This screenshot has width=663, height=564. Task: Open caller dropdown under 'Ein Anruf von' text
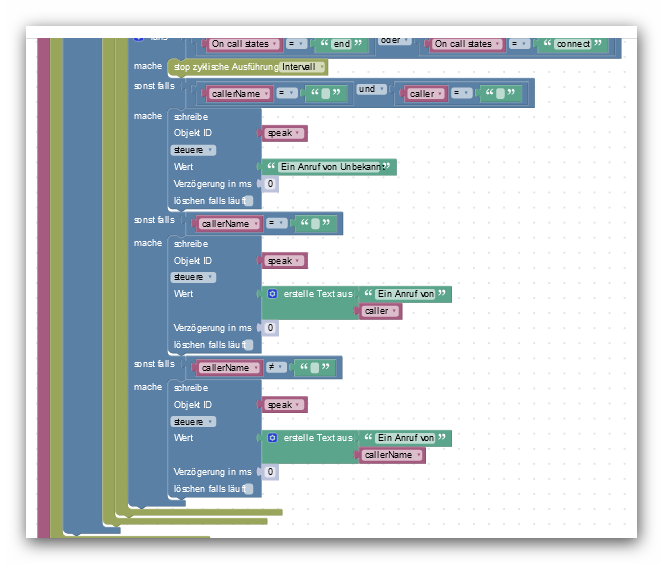pyautogui.click(x=381, y=311)
